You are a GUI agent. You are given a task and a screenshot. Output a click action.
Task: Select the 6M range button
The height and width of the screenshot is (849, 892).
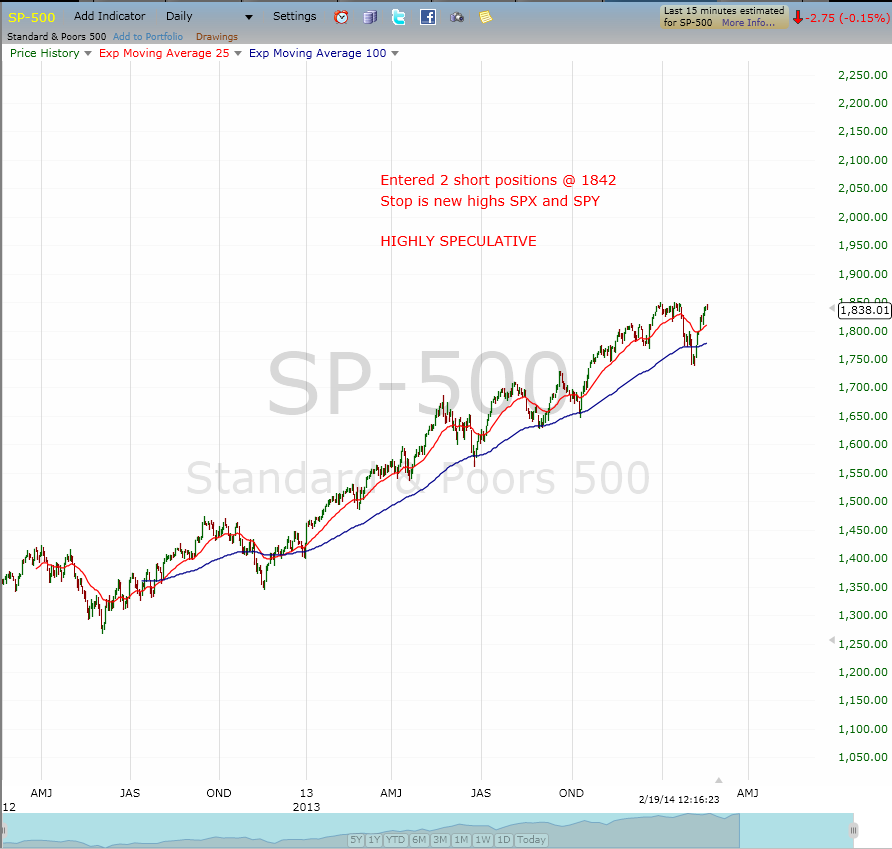pyautogui.click(x=419, y=839)
